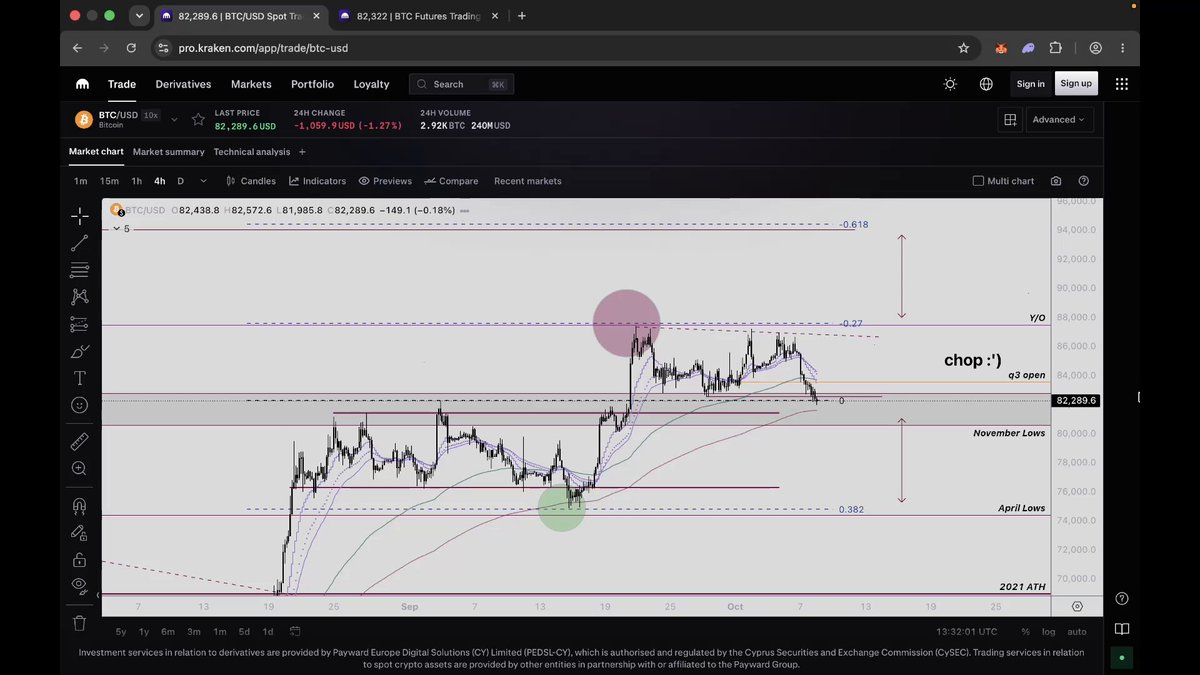Toggle stay in drawing mode
Viewport: 1200px width, 675px height.
click(x=79, y=532)
